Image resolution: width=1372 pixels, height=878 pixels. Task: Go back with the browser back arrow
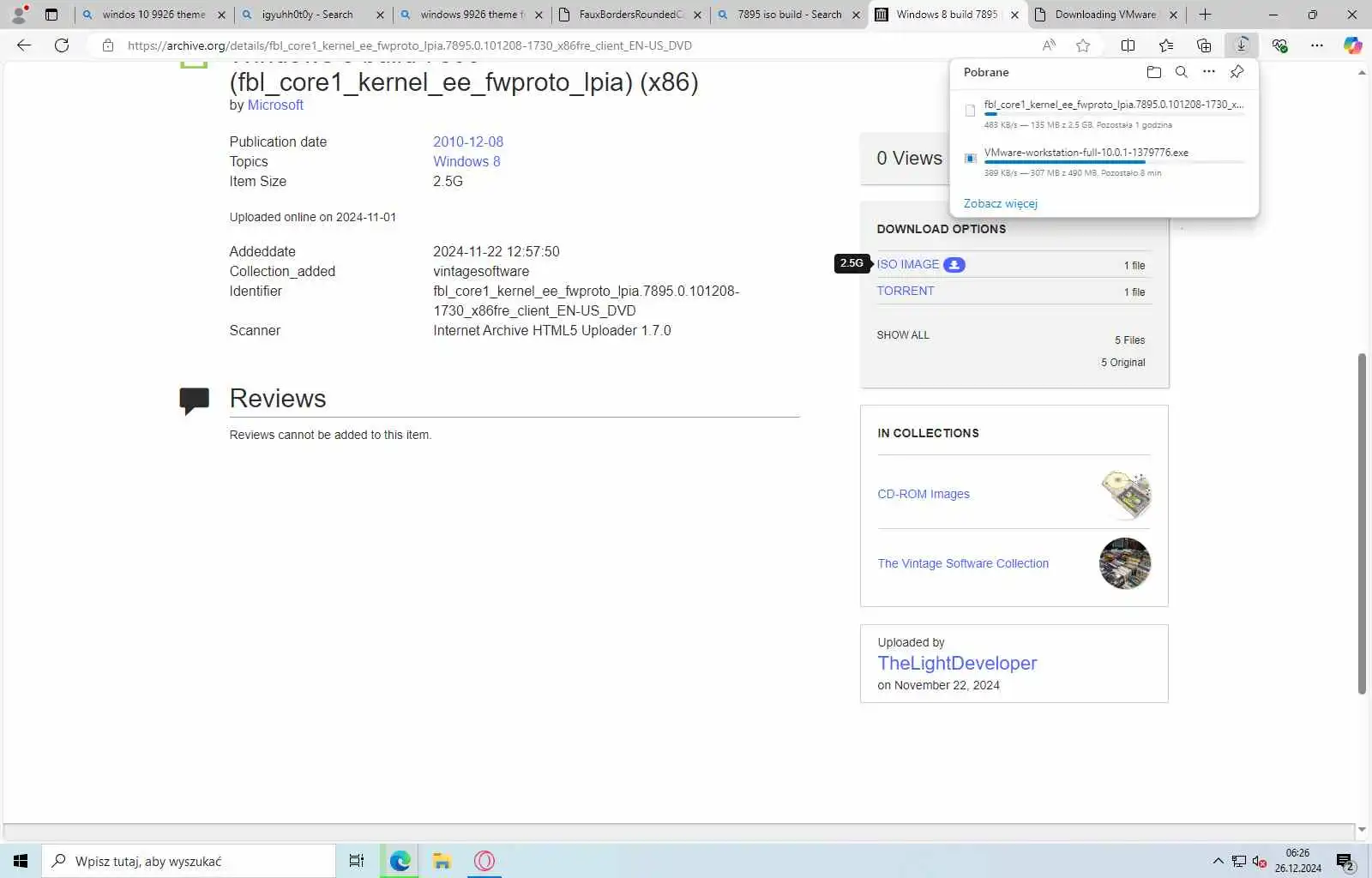24,45
